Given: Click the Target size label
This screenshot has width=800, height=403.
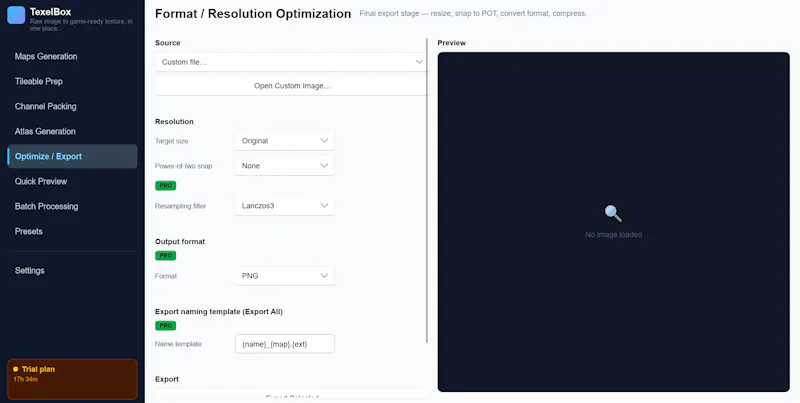Looking at the screenshot, I should point(171,141).
